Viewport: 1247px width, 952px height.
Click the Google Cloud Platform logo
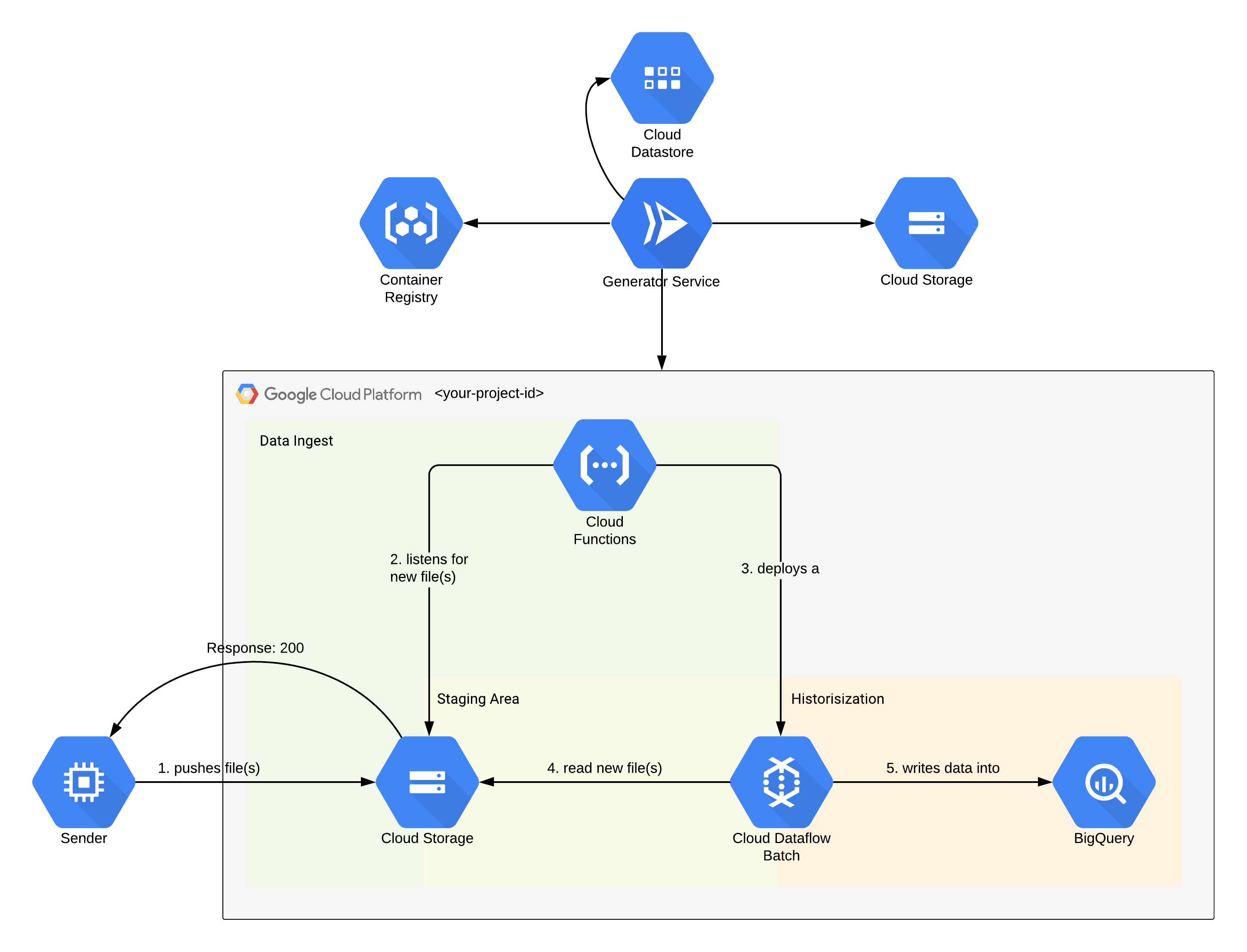pyautogui.click(x=247, y=394)
